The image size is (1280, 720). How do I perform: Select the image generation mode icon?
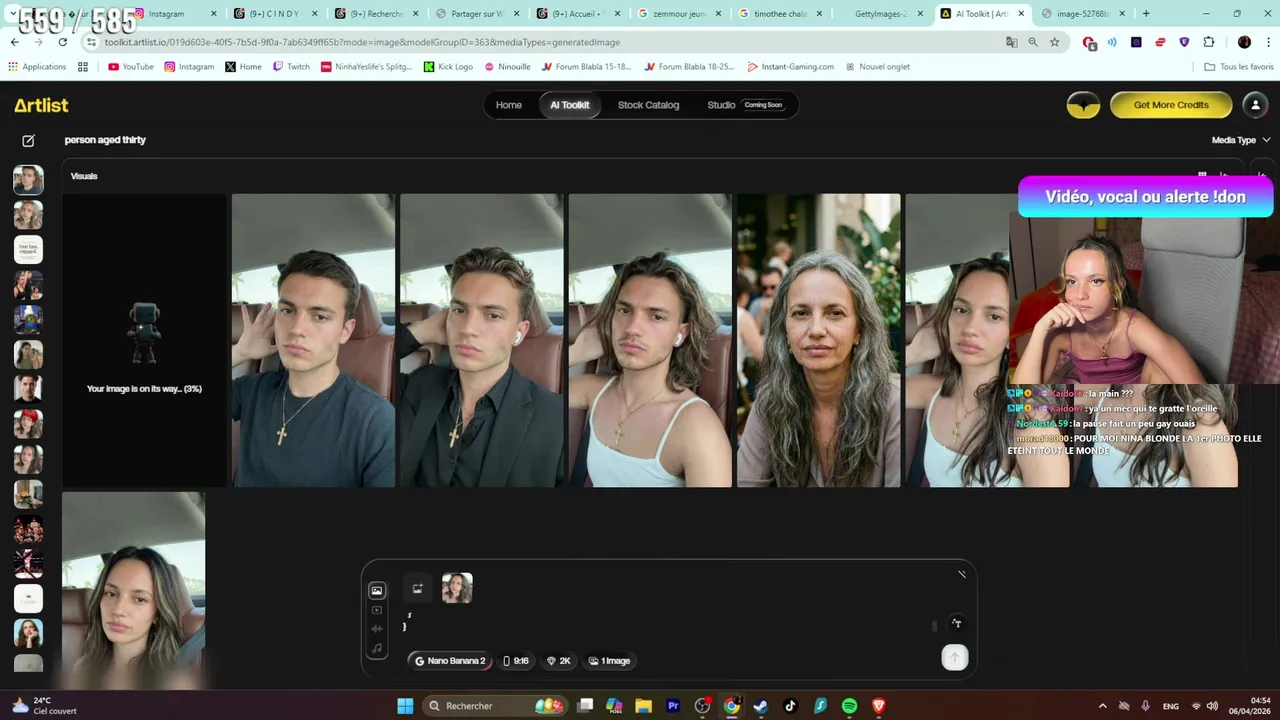tap(377, 591)
